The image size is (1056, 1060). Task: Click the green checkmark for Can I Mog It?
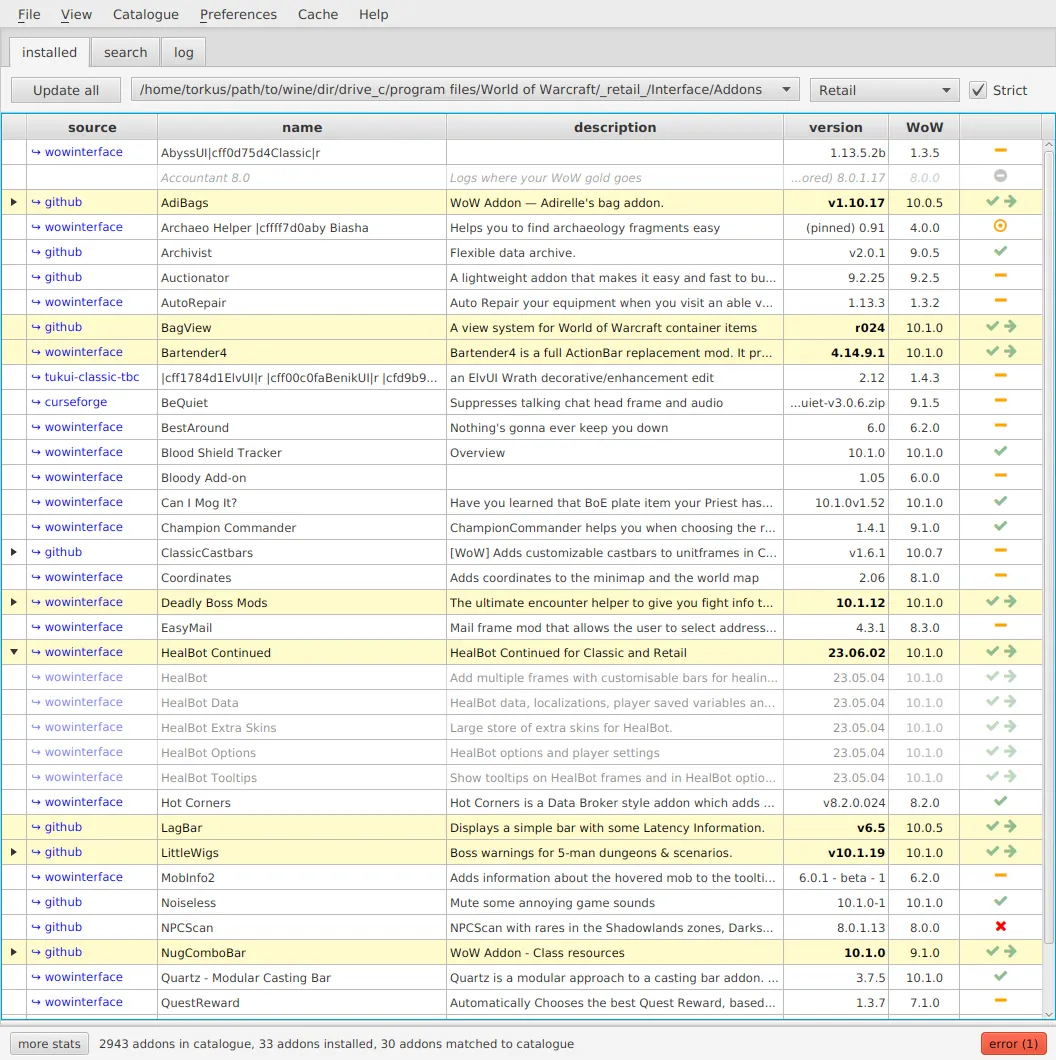click(1001, 502)
